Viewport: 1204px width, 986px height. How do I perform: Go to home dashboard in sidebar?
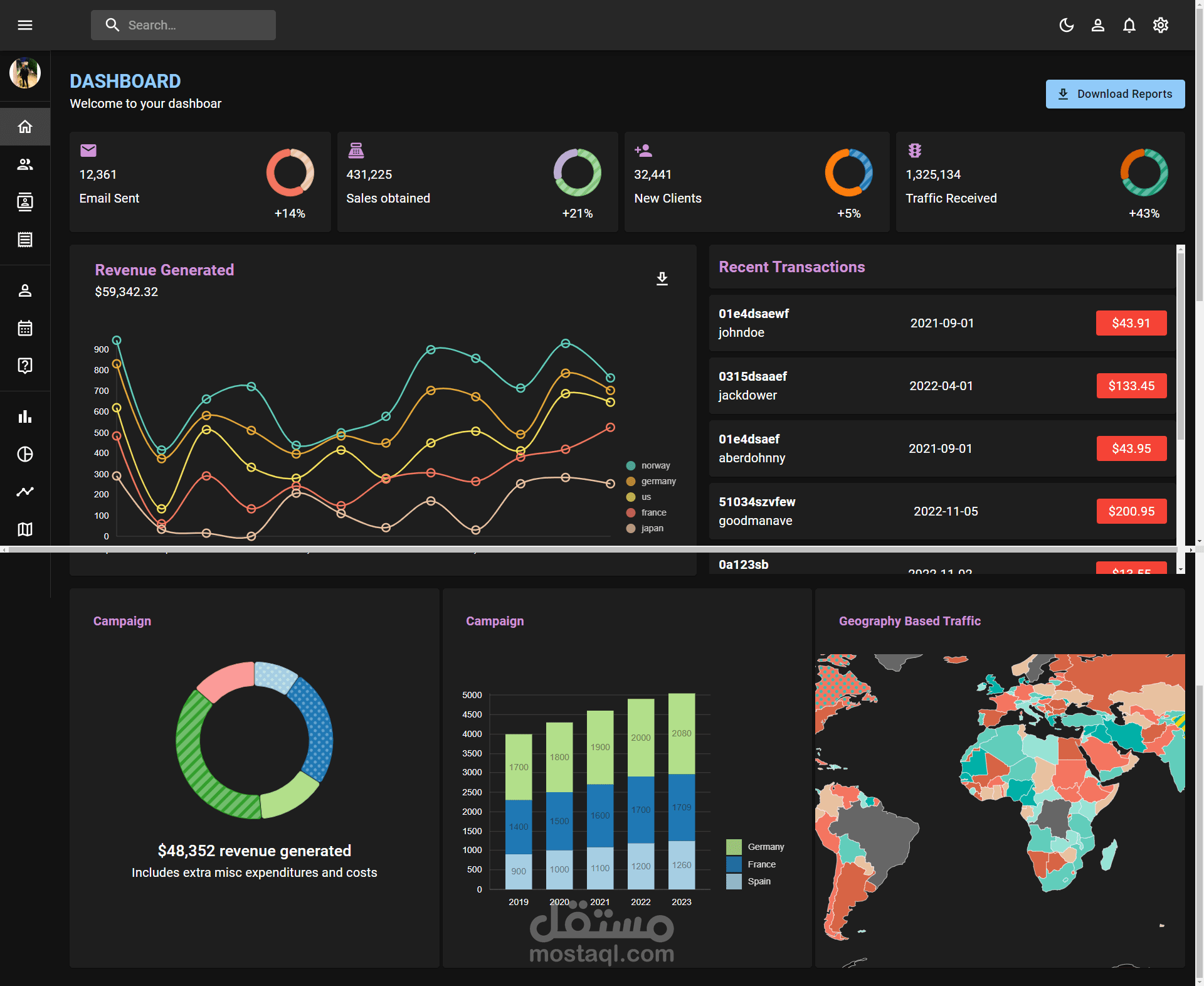click(x=25, y=127)
